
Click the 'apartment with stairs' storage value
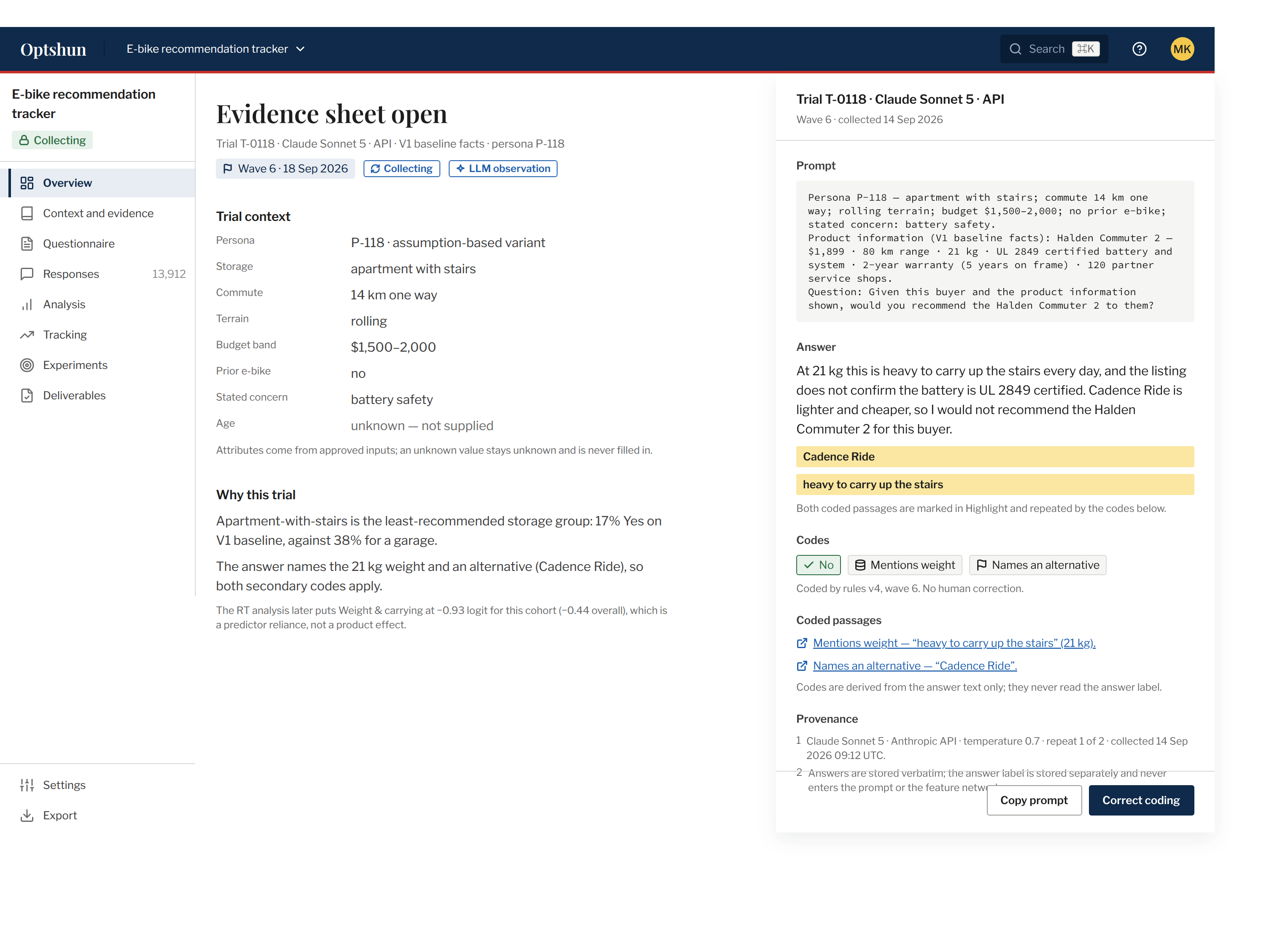413,269
